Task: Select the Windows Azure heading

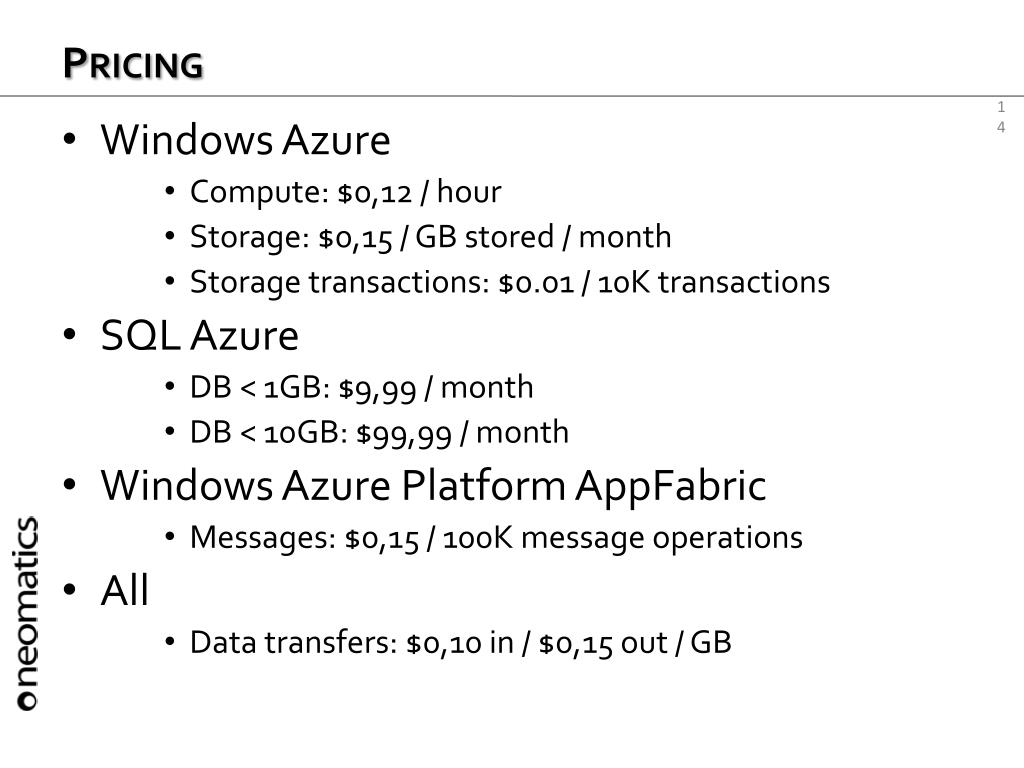Action: (246, 140)
